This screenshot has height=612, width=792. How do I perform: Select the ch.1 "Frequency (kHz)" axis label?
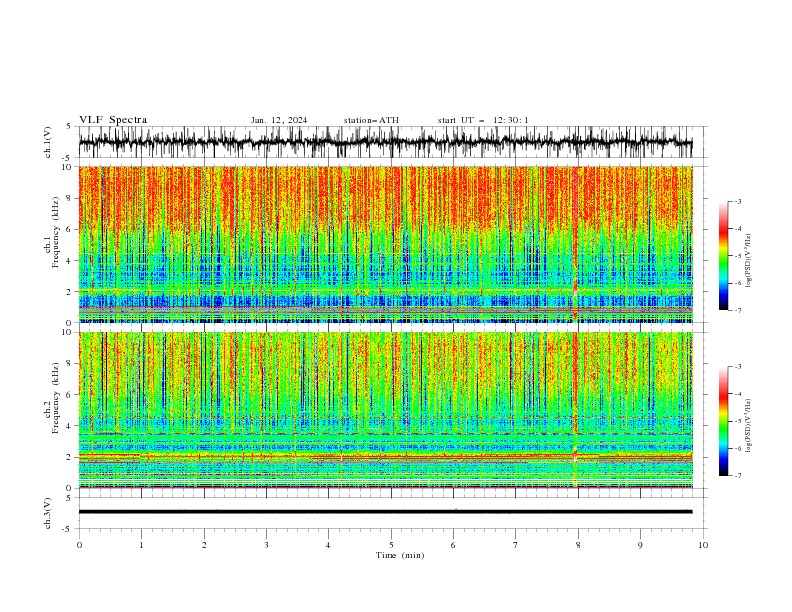coord(55,233)
